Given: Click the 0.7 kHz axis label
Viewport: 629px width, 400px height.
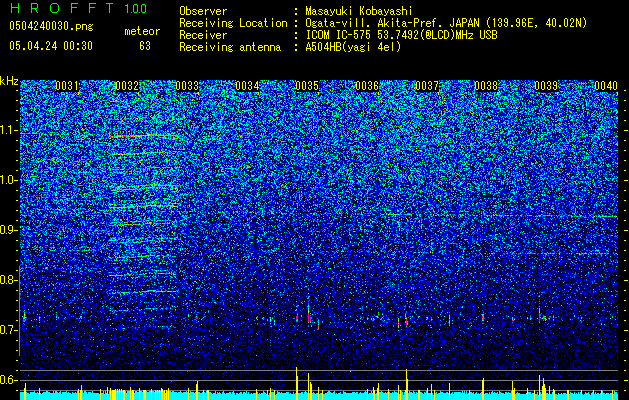Looking at the screenshot, I should pyautogui.click(x=8, y=330).
